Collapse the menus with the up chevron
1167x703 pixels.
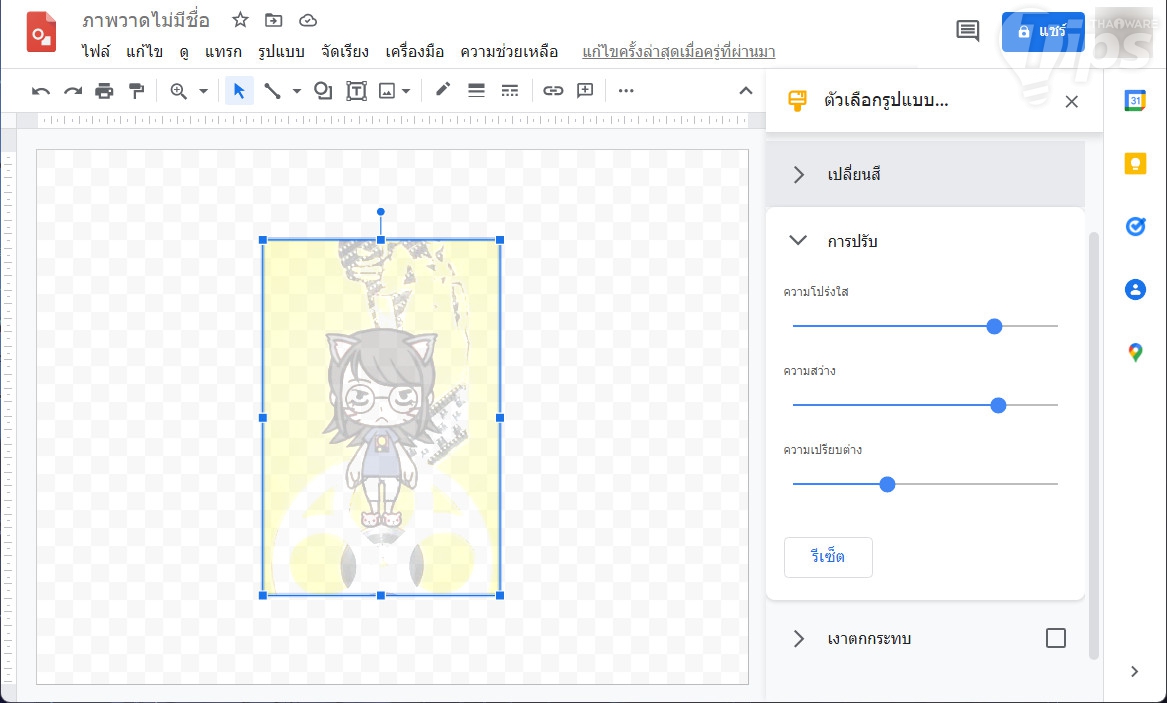pos(746,91)
